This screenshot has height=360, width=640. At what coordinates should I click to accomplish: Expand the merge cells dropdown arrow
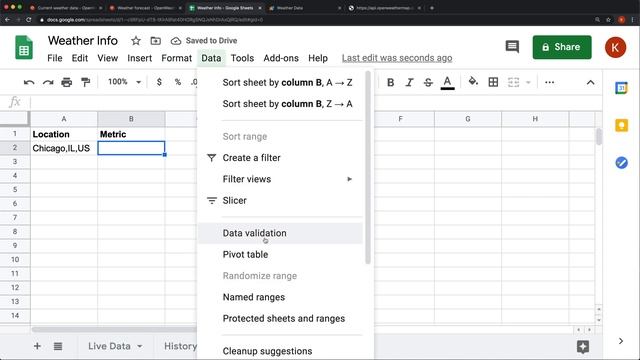[x=528, y=82]
